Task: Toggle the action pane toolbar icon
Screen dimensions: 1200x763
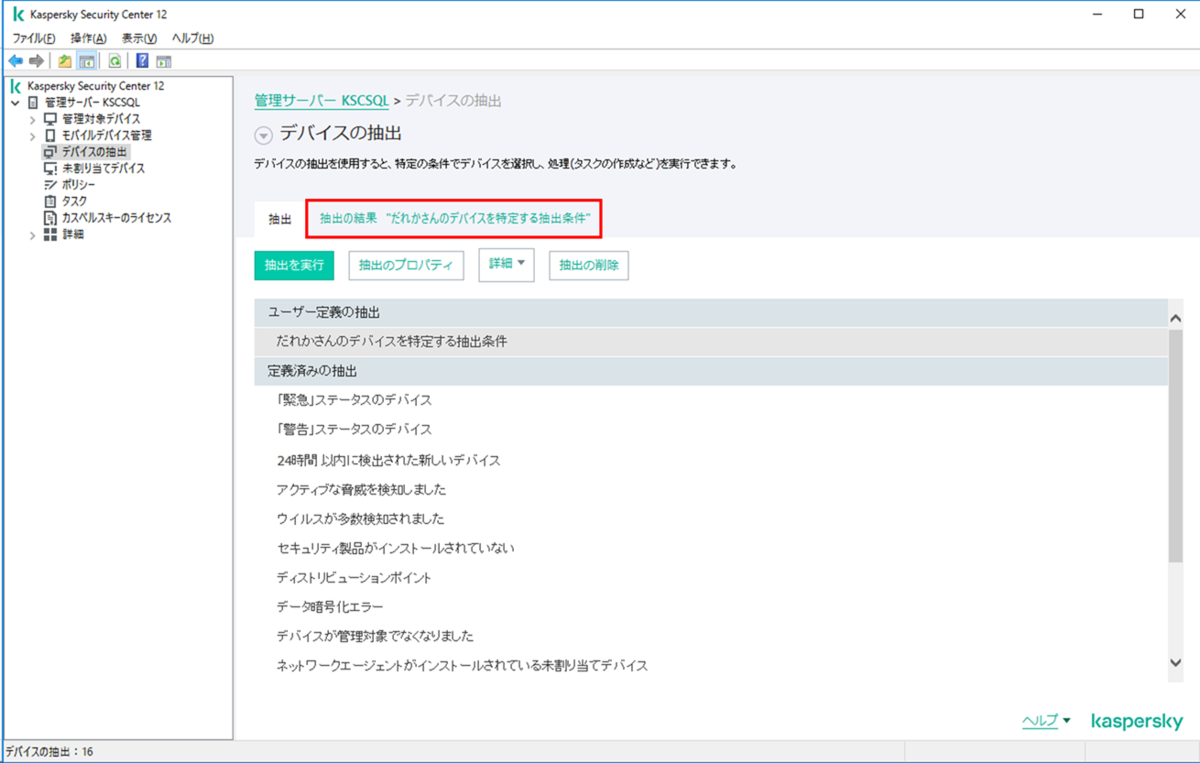Action: [163, 61]
